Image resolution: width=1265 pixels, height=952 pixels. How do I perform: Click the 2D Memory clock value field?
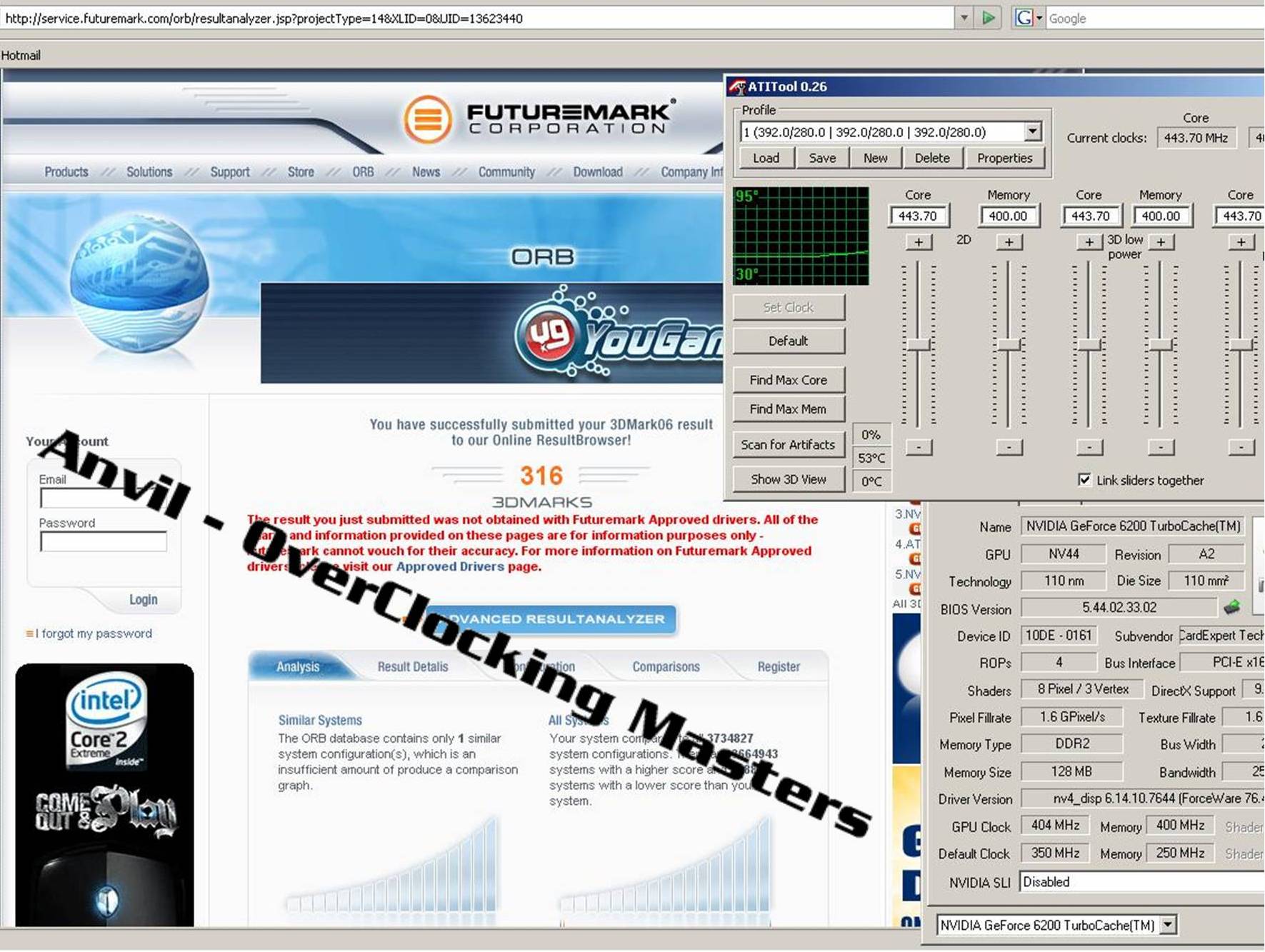coord(1008,216)
